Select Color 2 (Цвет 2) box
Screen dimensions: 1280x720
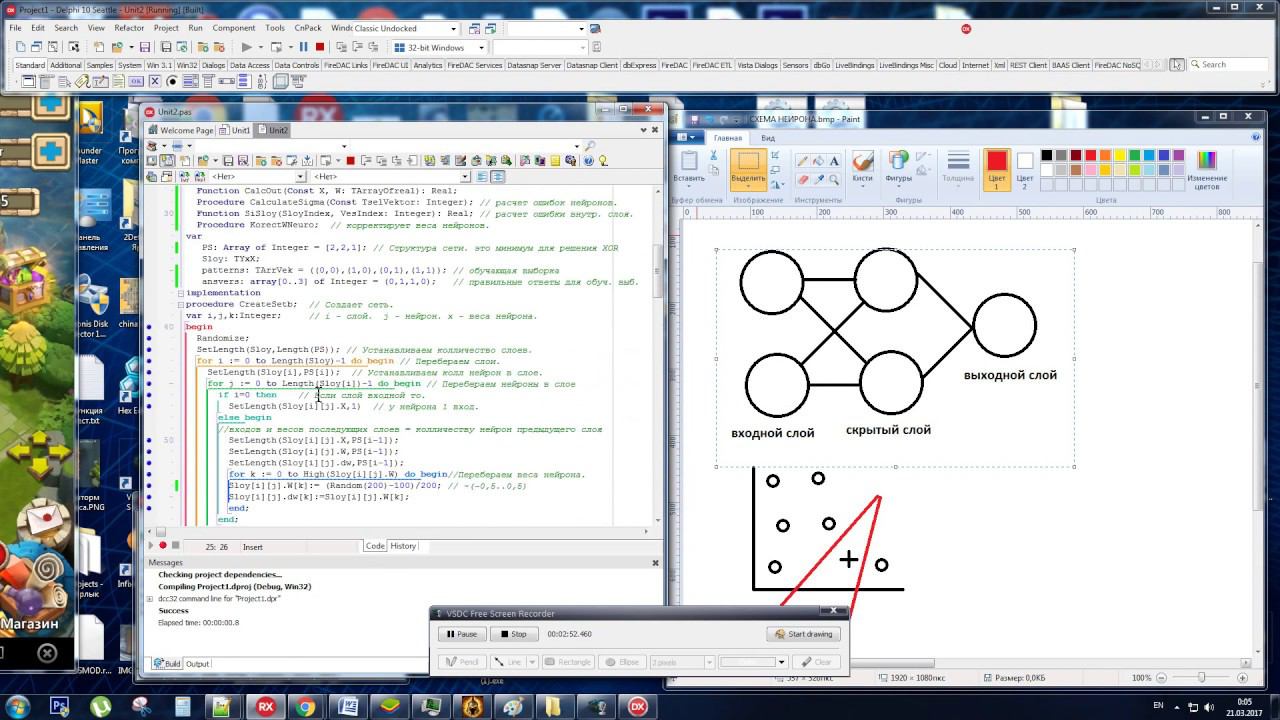coord(1024,167)
